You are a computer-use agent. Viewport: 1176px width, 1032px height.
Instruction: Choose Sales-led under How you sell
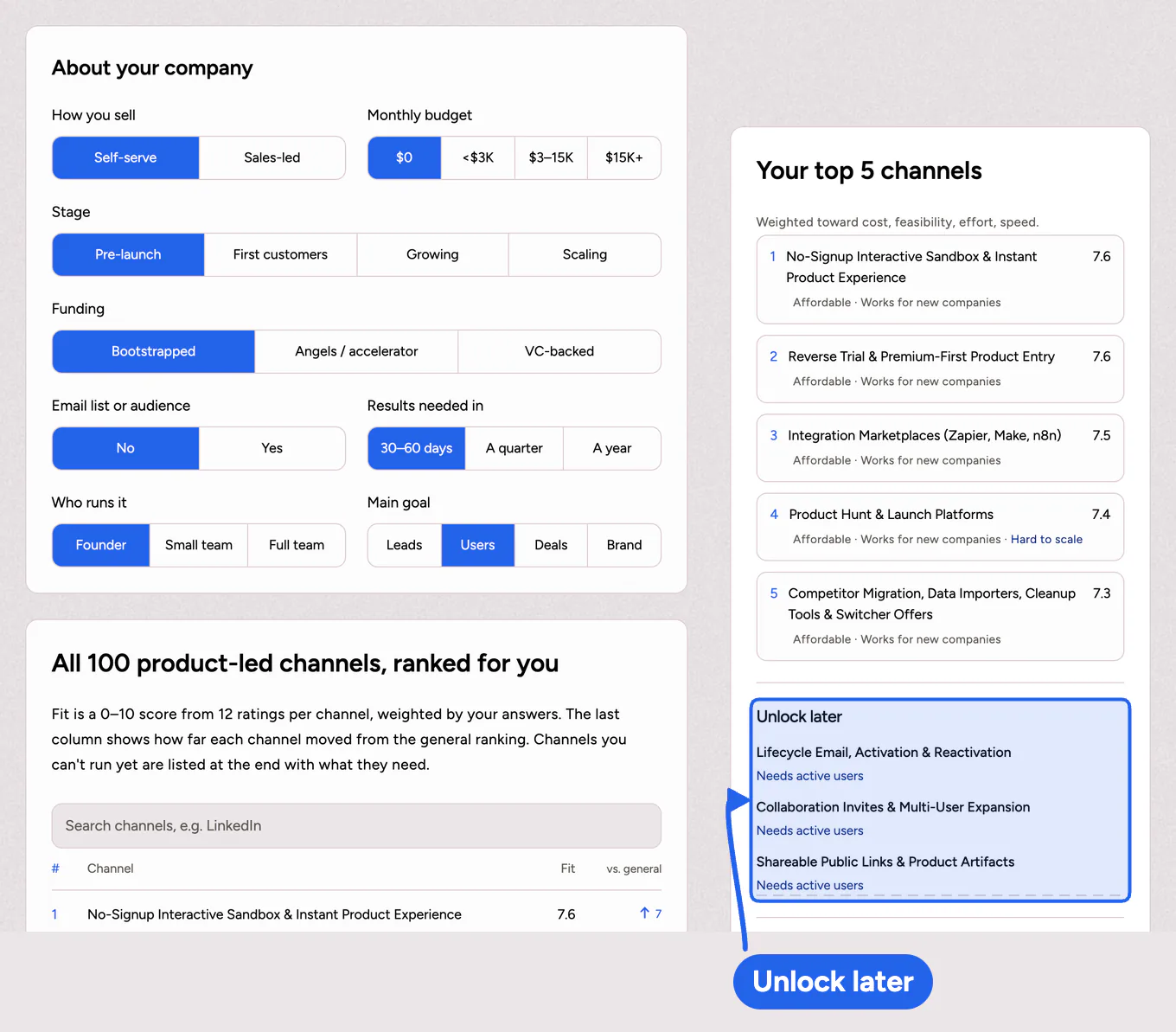pos(272,157)
